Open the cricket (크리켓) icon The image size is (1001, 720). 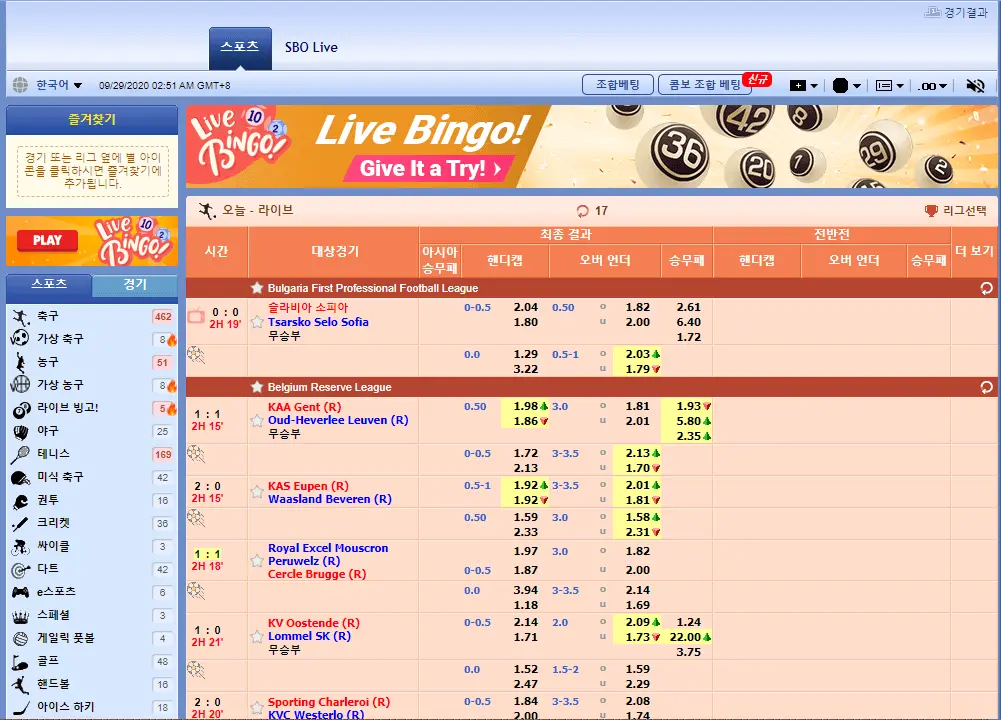tap(20, 523)
